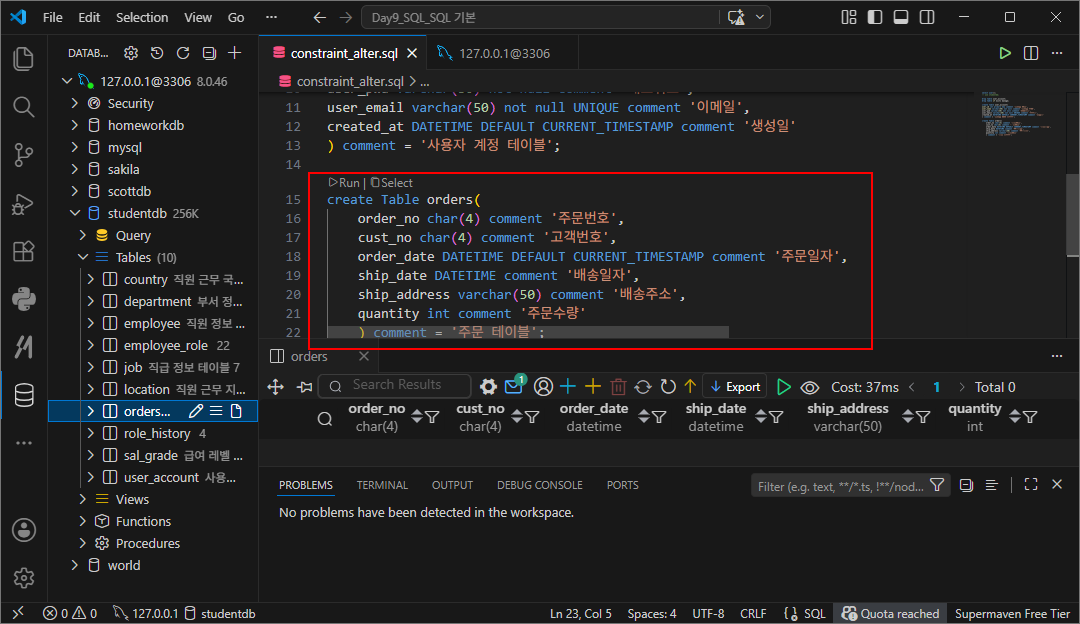Switch to the DEBUG CONSOLE tab
This screenshot has height=624, width=1080.
point(540,485)
